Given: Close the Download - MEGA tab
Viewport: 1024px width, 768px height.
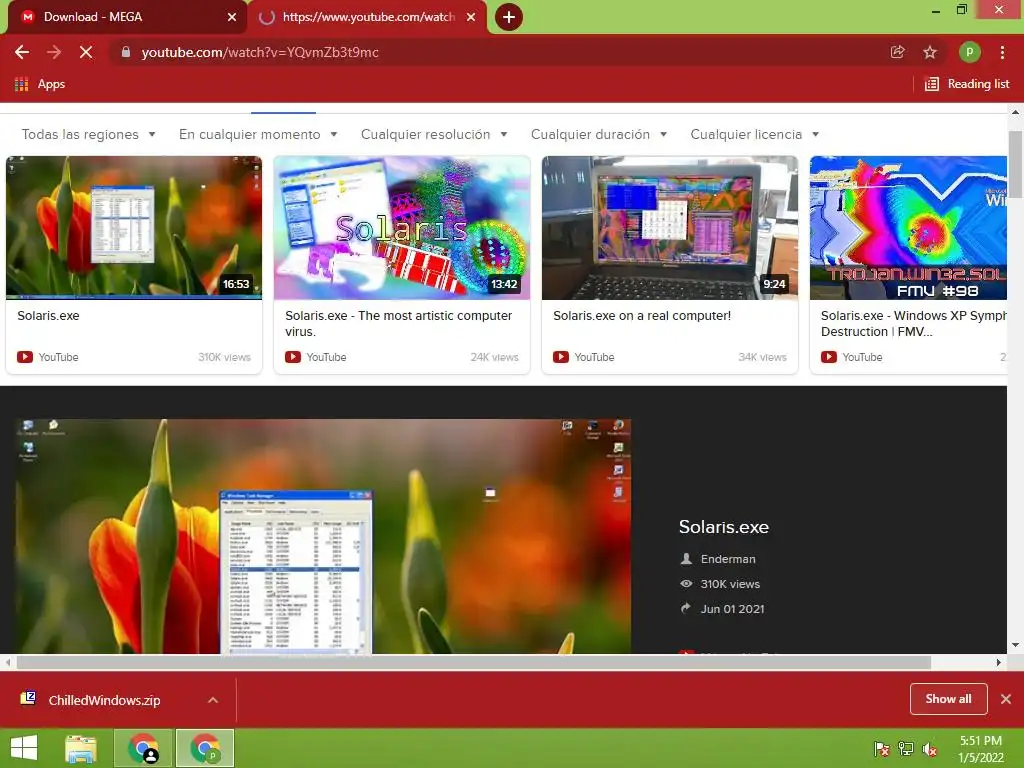Looking at the screenshot, I should tap(232, 17).
